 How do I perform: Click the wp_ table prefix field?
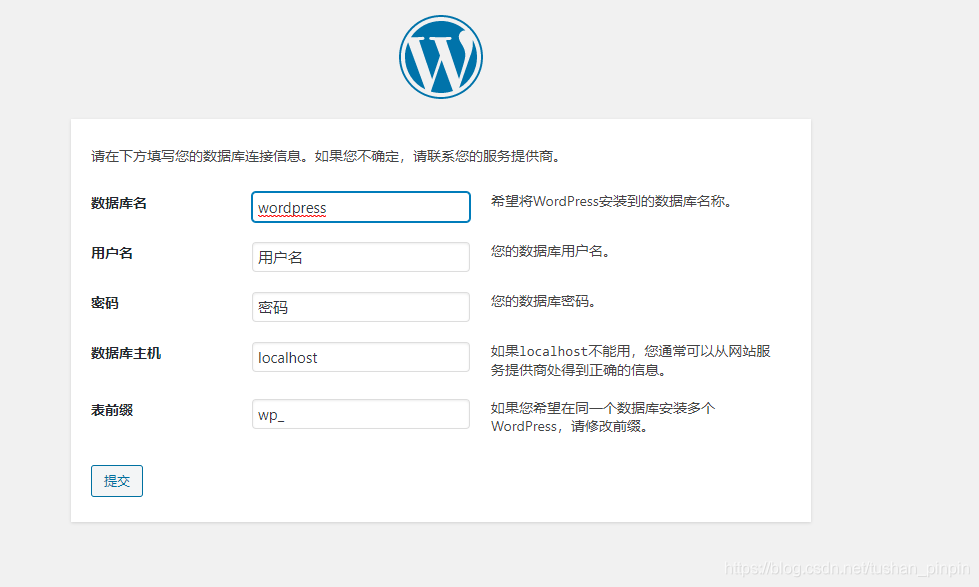[x=360, y=414]
